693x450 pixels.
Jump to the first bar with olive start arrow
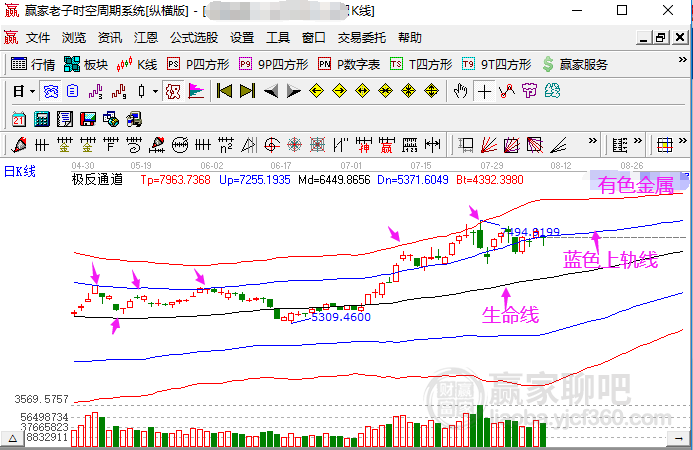pos(225,92)
